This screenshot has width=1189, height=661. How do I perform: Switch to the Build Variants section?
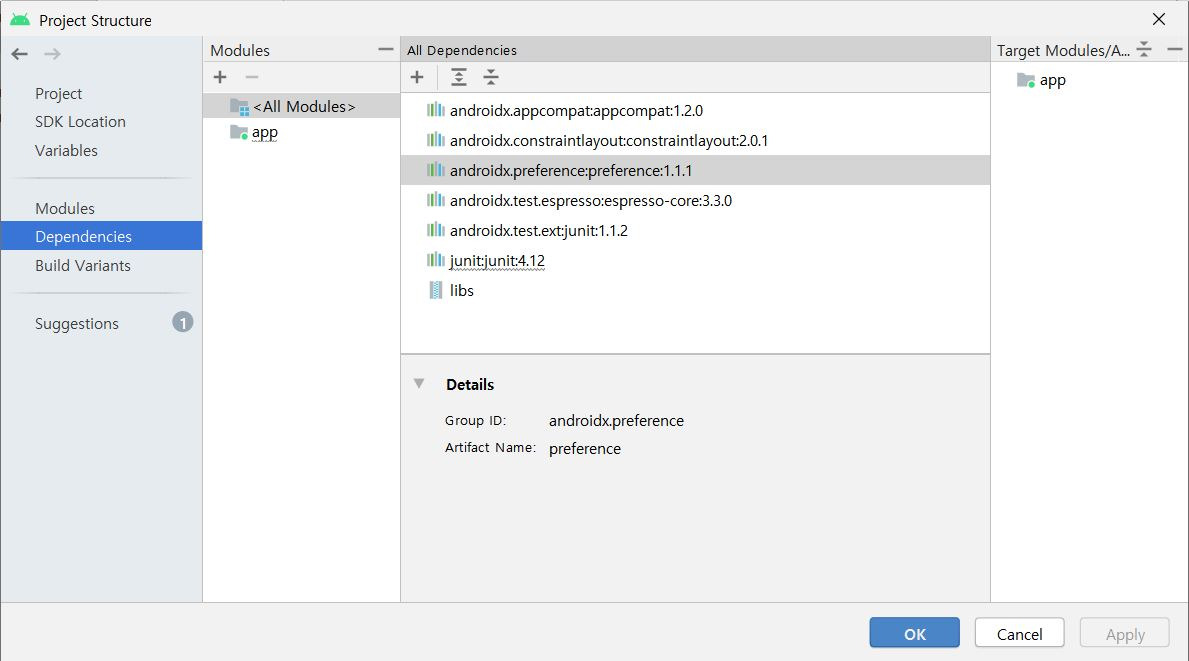83,265
